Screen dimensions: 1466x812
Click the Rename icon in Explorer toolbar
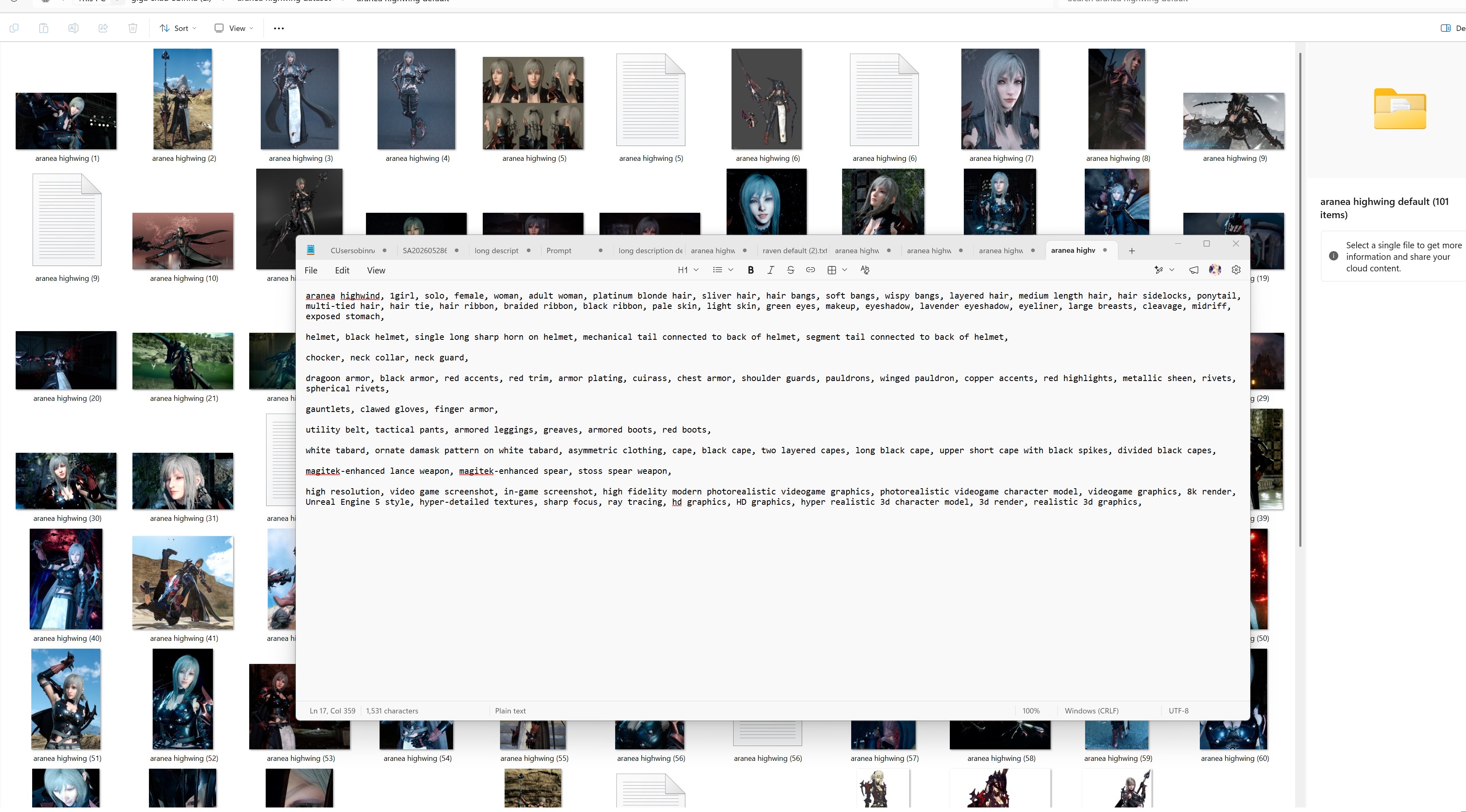point(73,28)
